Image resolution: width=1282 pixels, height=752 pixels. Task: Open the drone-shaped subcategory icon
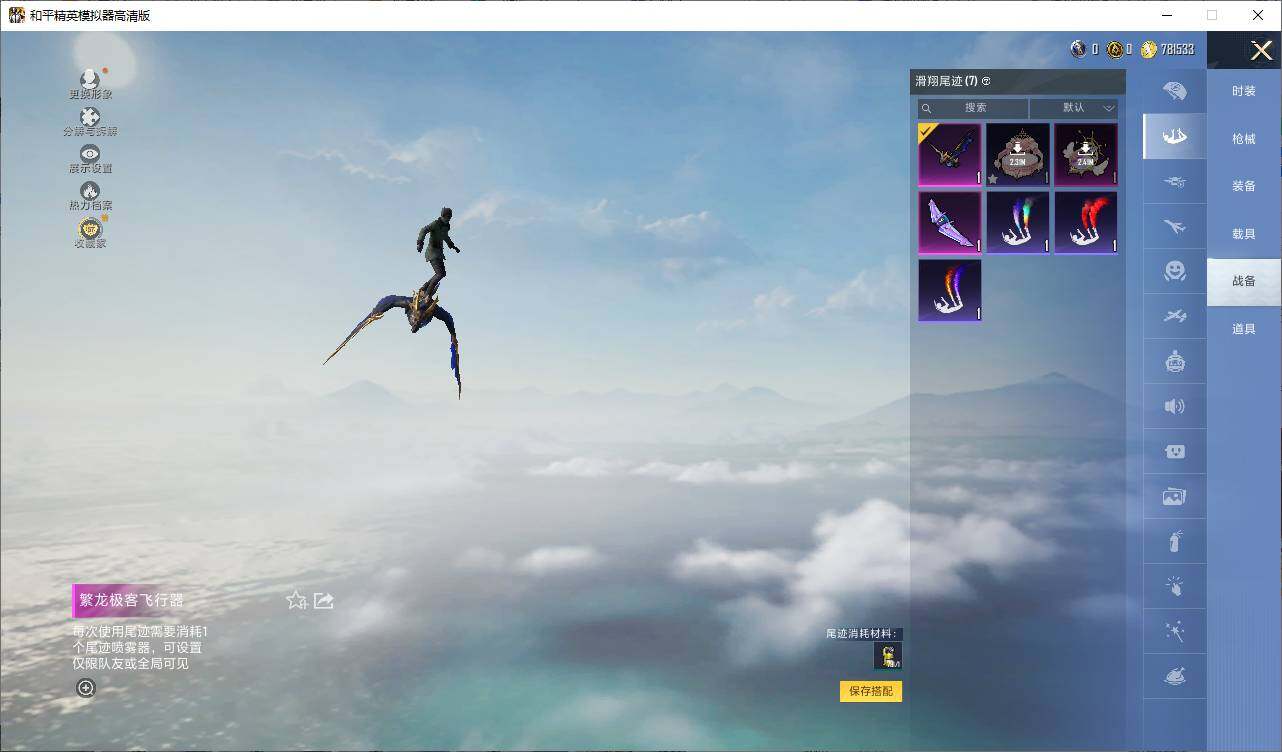coord(1175,182)
